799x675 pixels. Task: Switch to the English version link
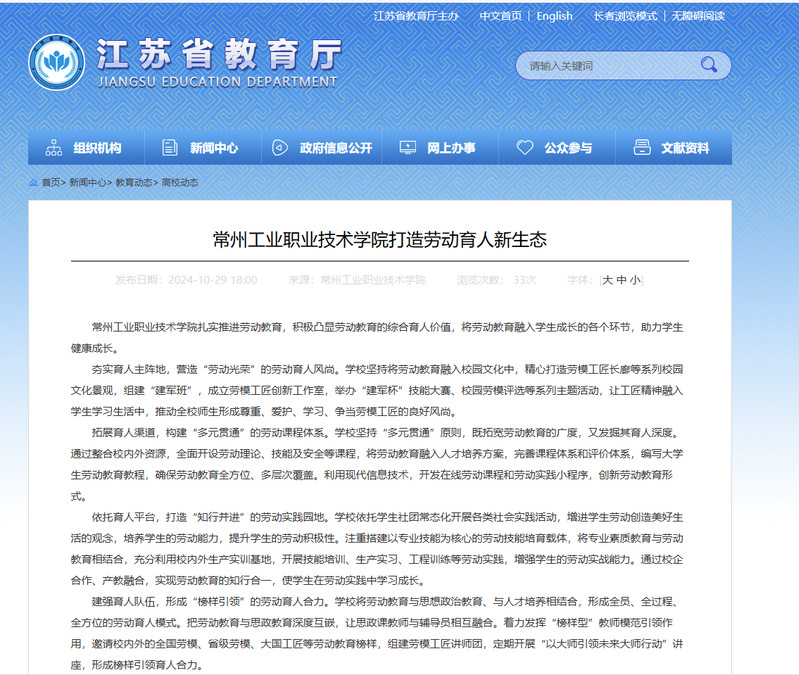554,16
